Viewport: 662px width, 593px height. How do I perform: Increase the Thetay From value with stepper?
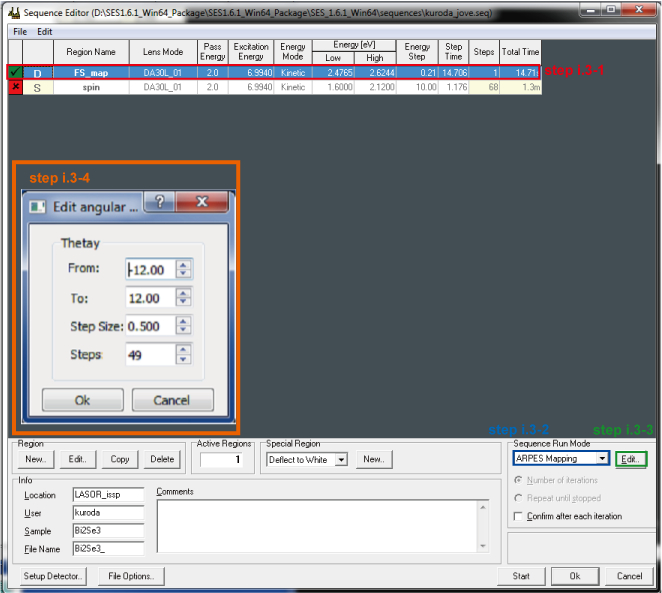(x=183, y=264)
